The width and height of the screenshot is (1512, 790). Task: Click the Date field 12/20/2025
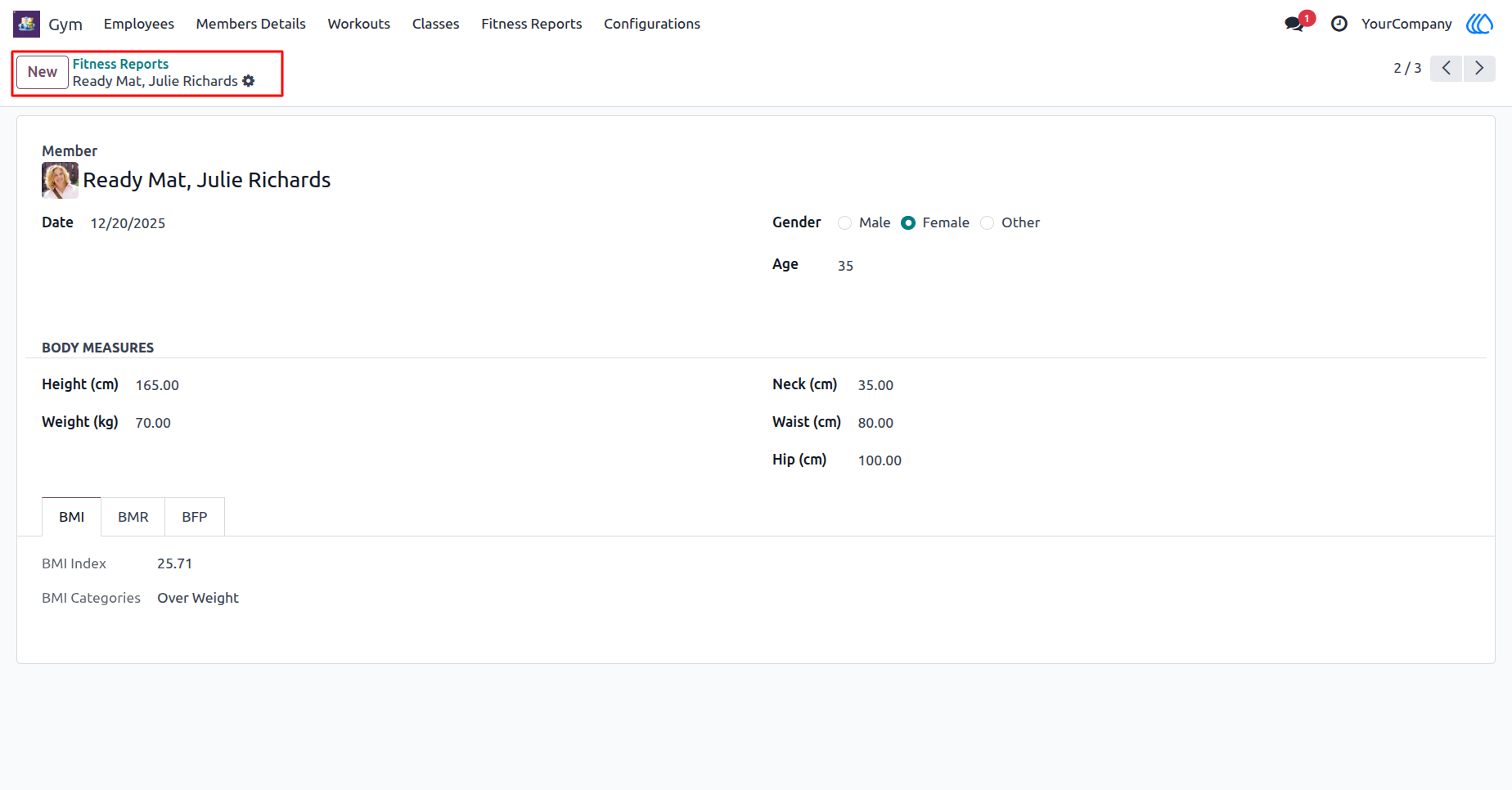[128, 223]
